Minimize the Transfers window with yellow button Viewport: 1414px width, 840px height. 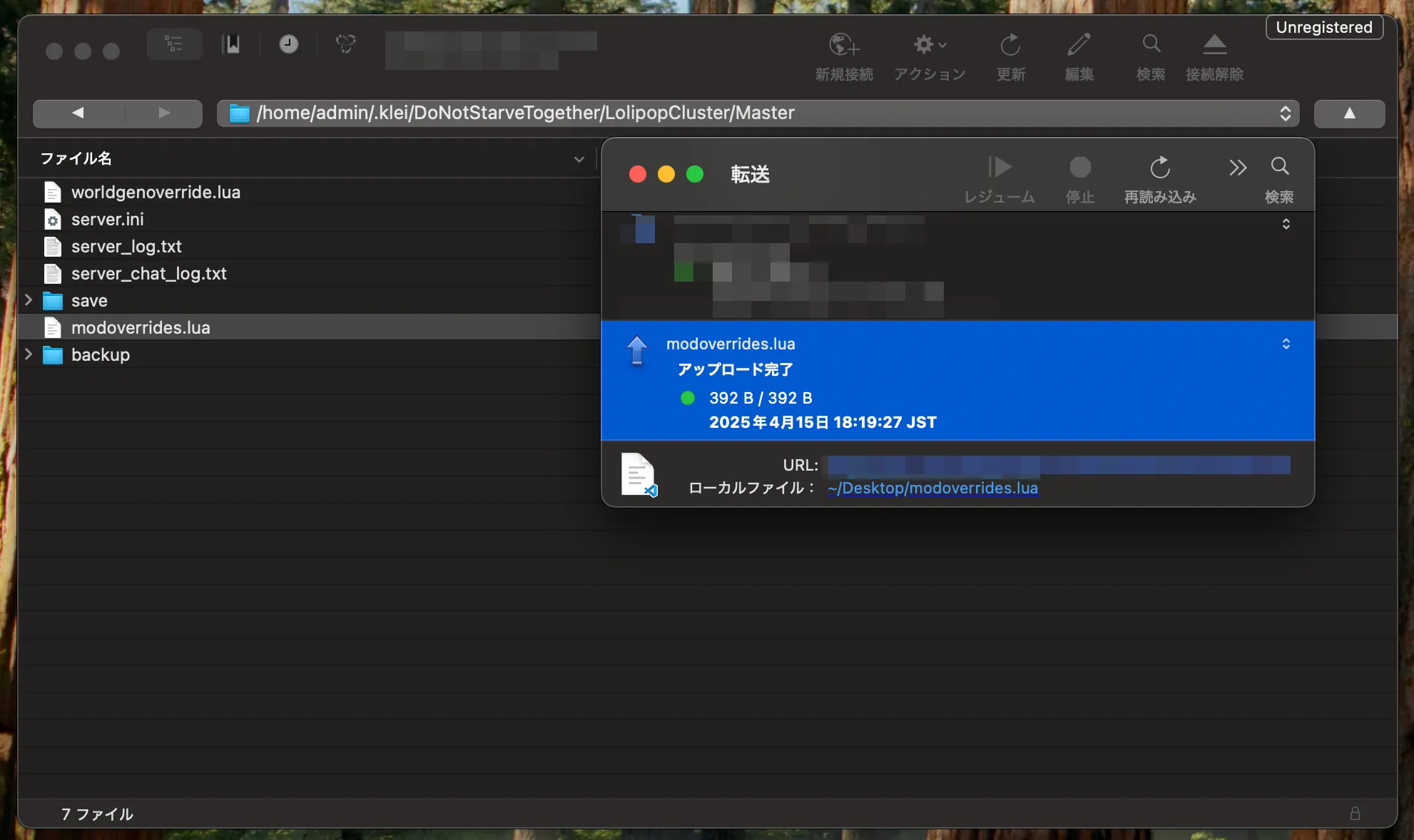666,174
